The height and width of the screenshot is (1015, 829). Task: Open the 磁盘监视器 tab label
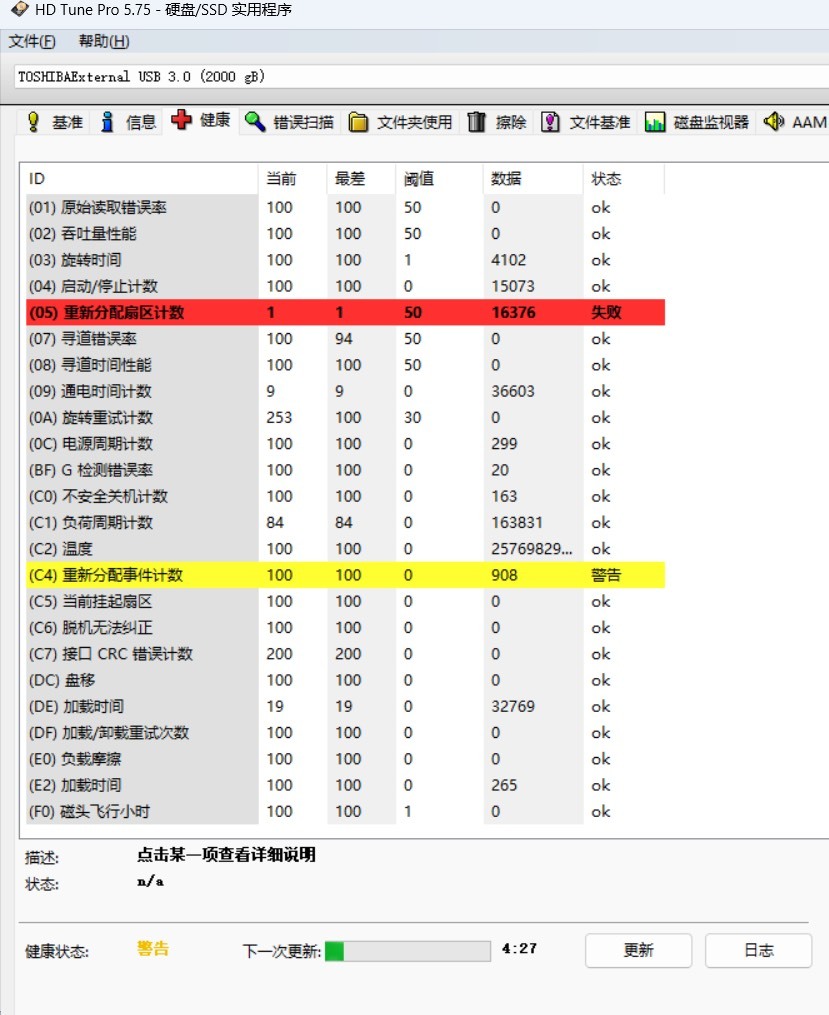pos(711,122)
